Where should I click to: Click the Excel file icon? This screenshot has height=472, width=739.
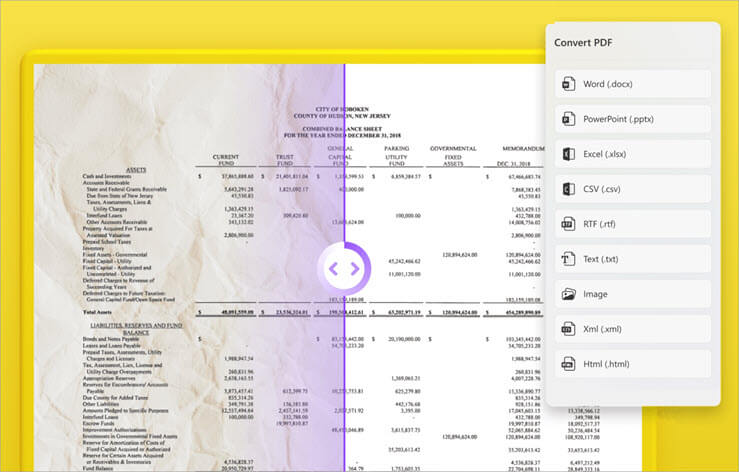568,154
